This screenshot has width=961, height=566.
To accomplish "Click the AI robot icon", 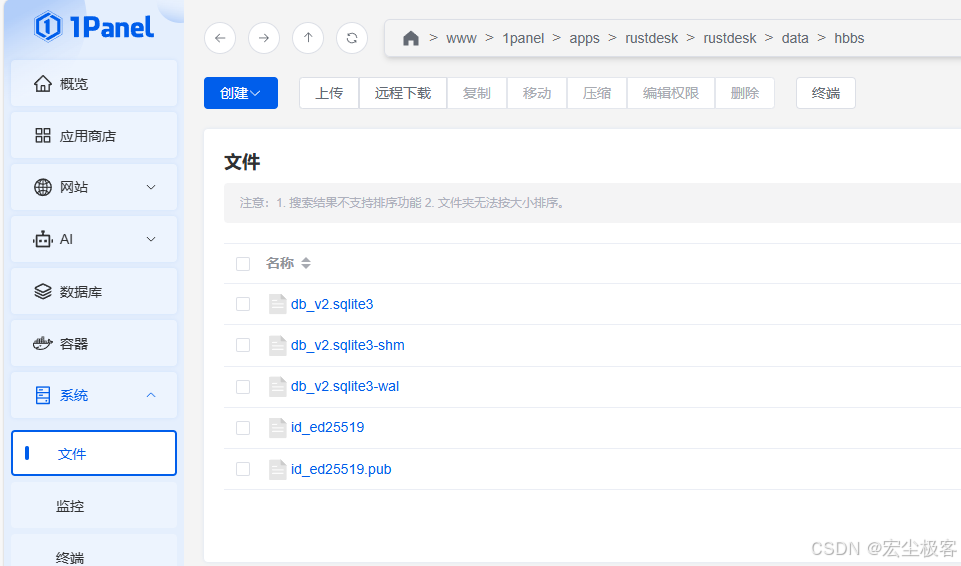I will click(43, 239).
